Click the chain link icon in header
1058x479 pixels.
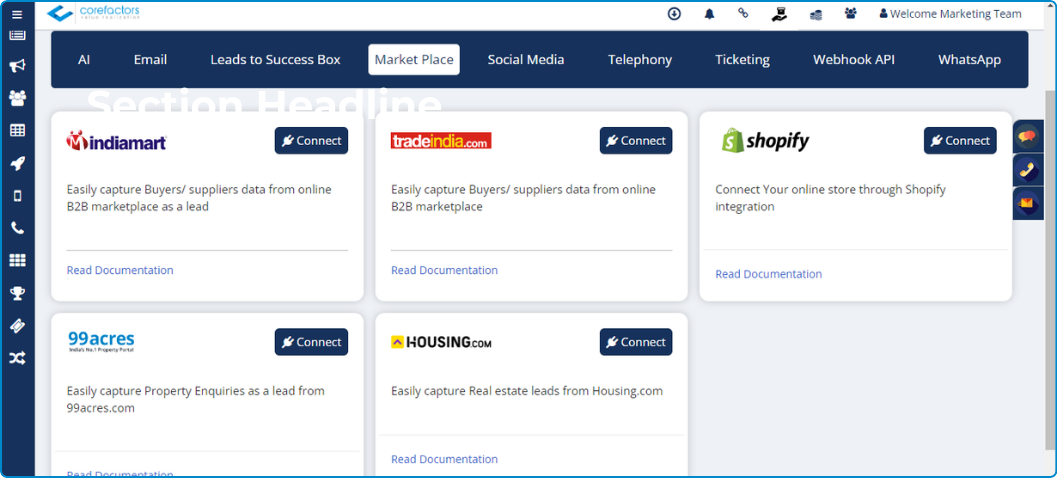742,14
